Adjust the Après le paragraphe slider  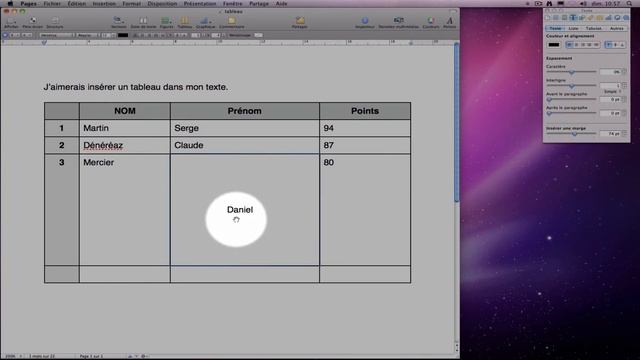[x=571, y=113]
